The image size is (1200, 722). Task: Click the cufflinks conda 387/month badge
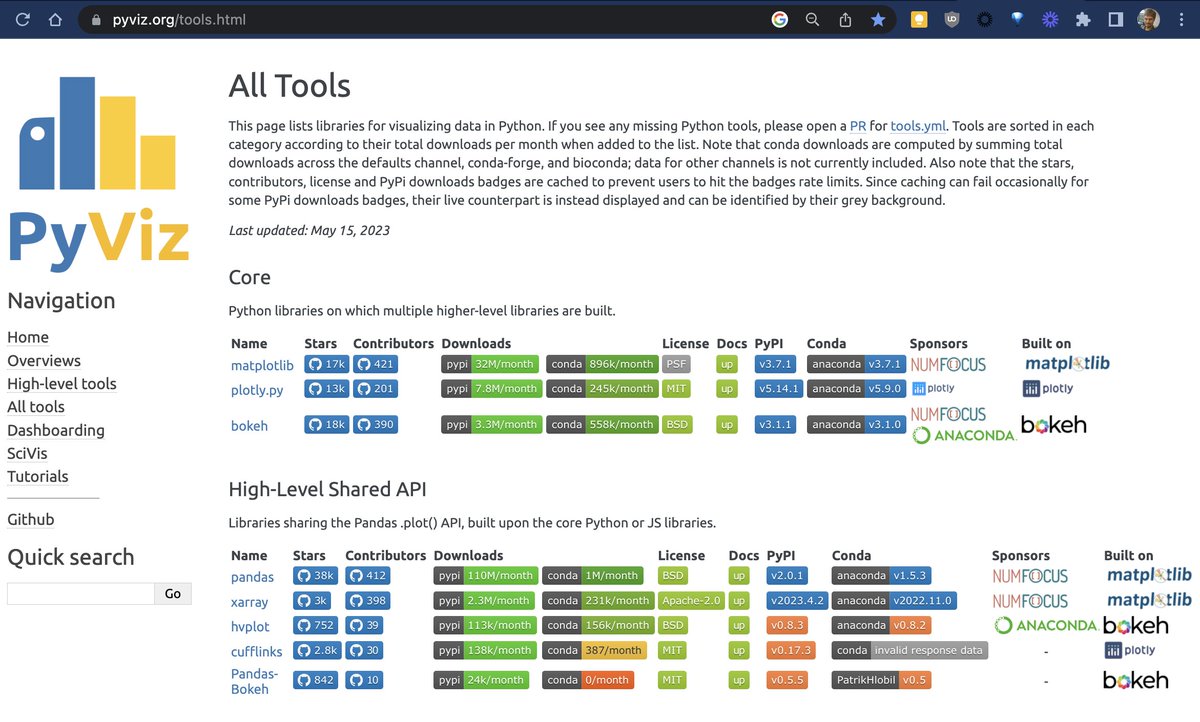(x=594, y=650)
